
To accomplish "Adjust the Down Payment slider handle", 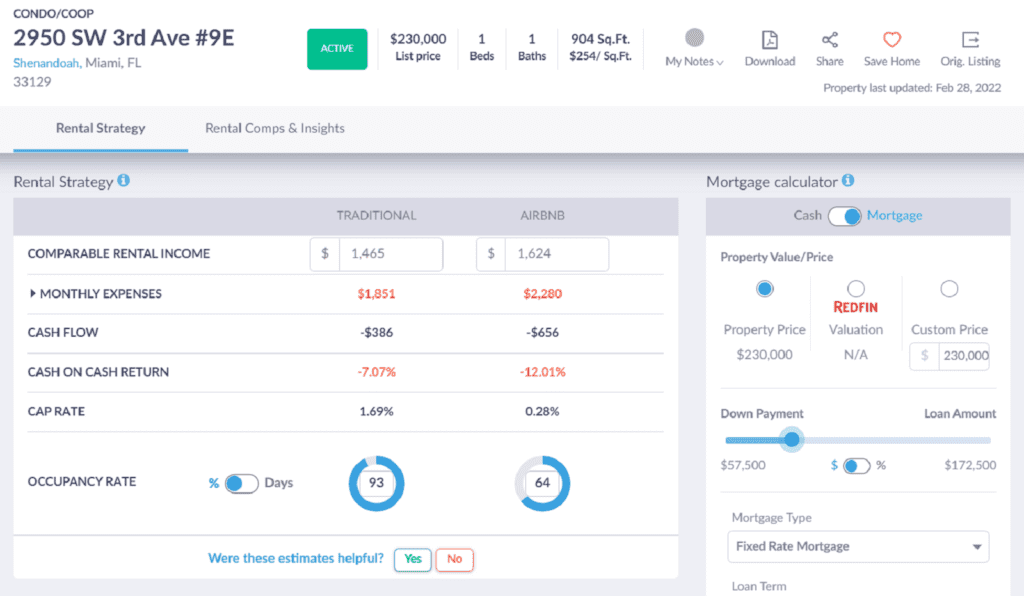I will (791, 440).
